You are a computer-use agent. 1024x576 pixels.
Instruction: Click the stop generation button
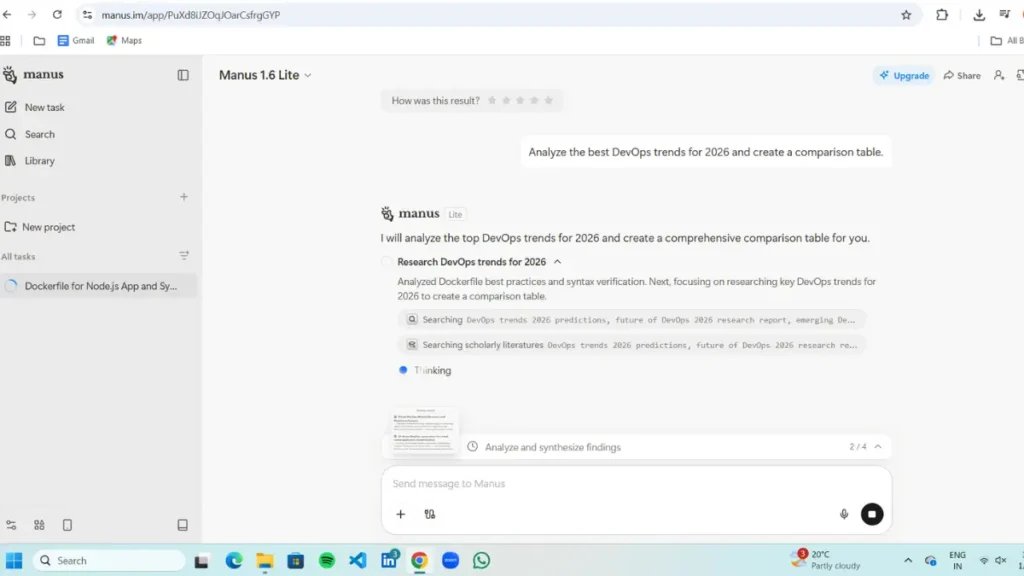click(x=872, y=514)
